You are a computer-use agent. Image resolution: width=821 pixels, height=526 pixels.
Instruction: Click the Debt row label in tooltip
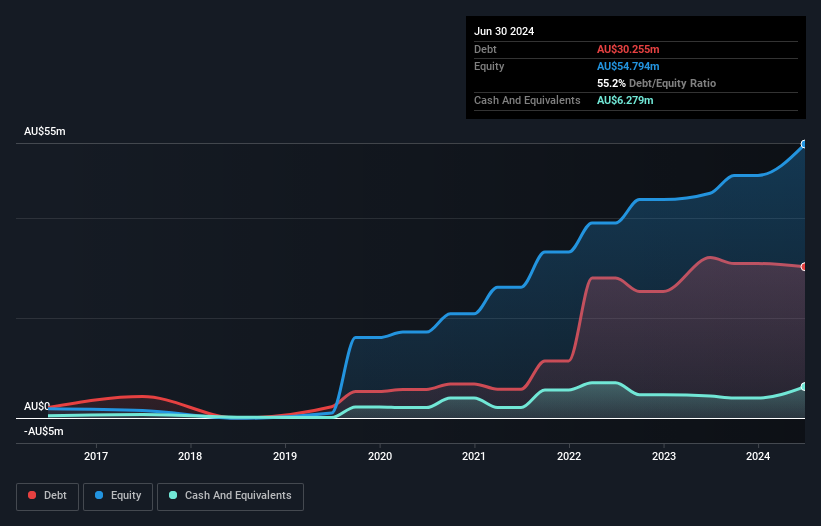pos(485,49)
